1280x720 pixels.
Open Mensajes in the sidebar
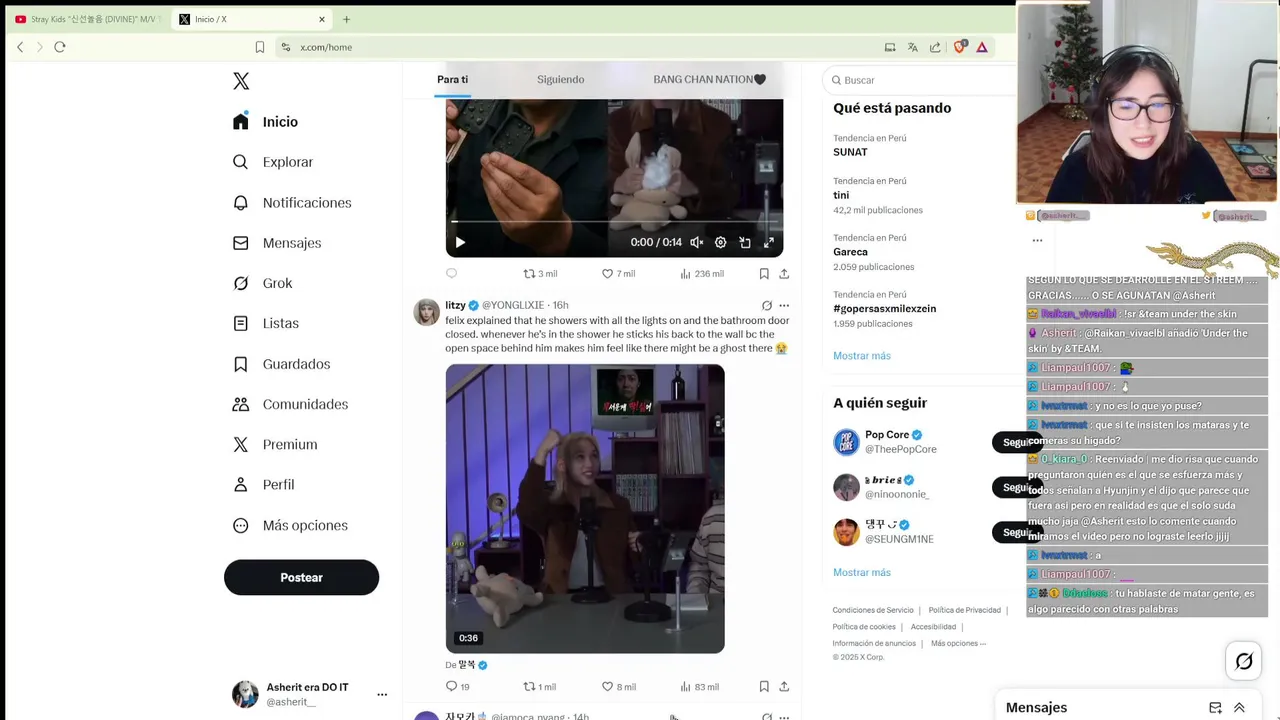tap(277, 243)
